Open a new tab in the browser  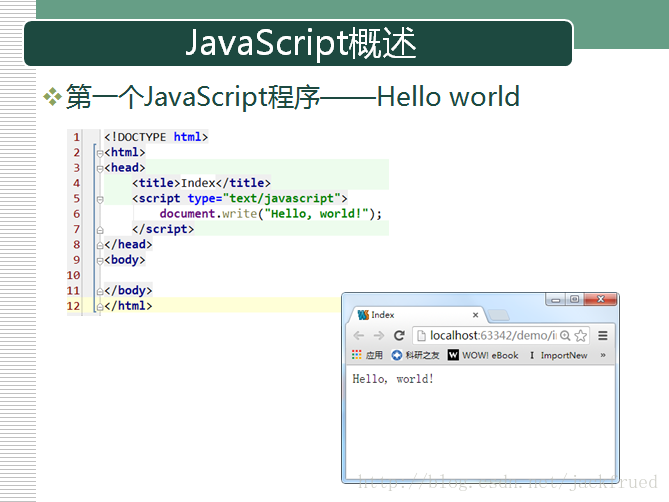tap(498, 315)
